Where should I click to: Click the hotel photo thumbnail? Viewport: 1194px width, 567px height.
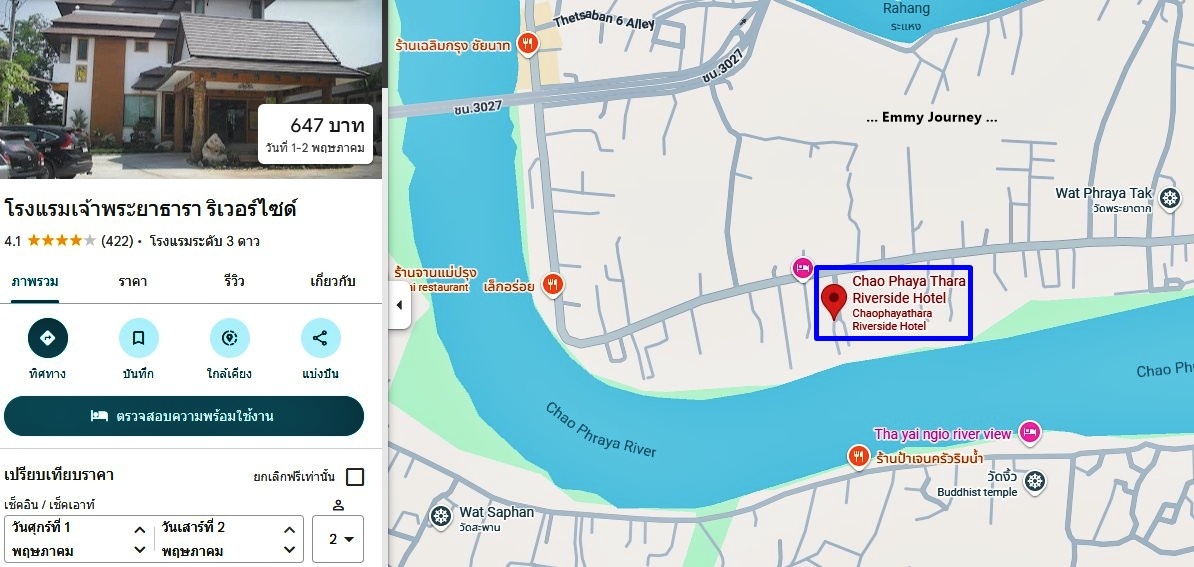(x=190, y=89)
